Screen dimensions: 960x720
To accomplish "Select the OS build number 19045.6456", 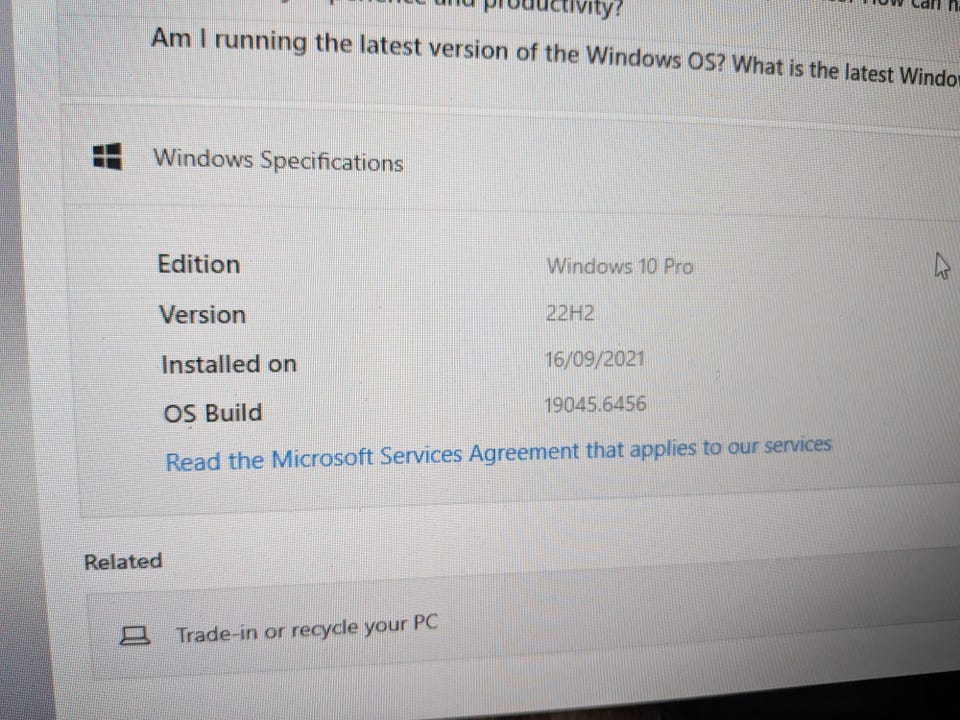I will (595, 404).
